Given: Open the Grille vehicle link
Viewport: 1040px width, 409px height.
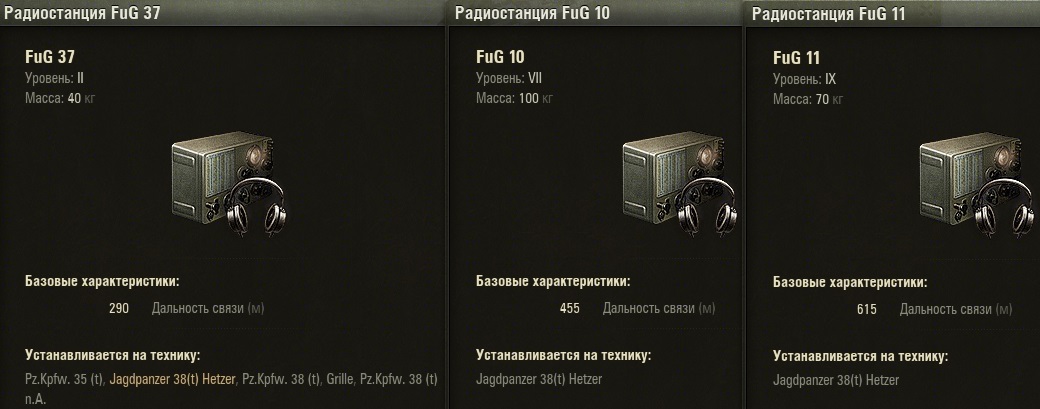Looking at the screenshot, I should [x=341, y=380].
